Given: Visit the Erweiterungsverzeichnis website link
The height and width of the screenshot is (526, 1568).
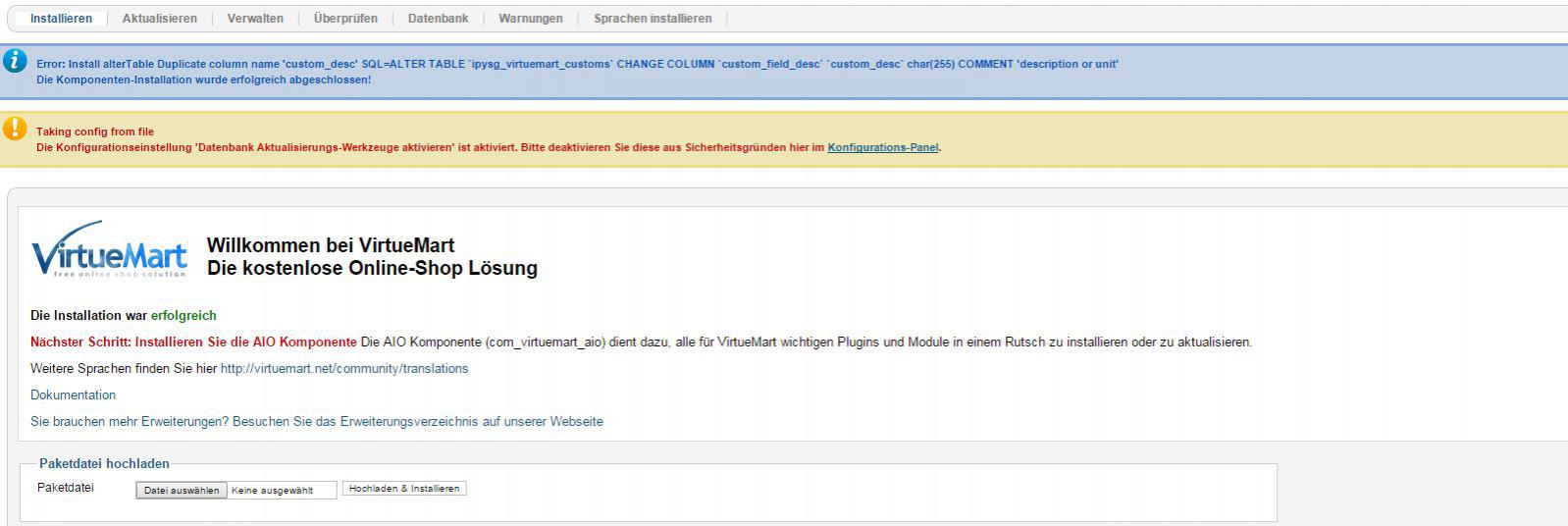Looking at the screenshot, I should click(x=316, y=422).
